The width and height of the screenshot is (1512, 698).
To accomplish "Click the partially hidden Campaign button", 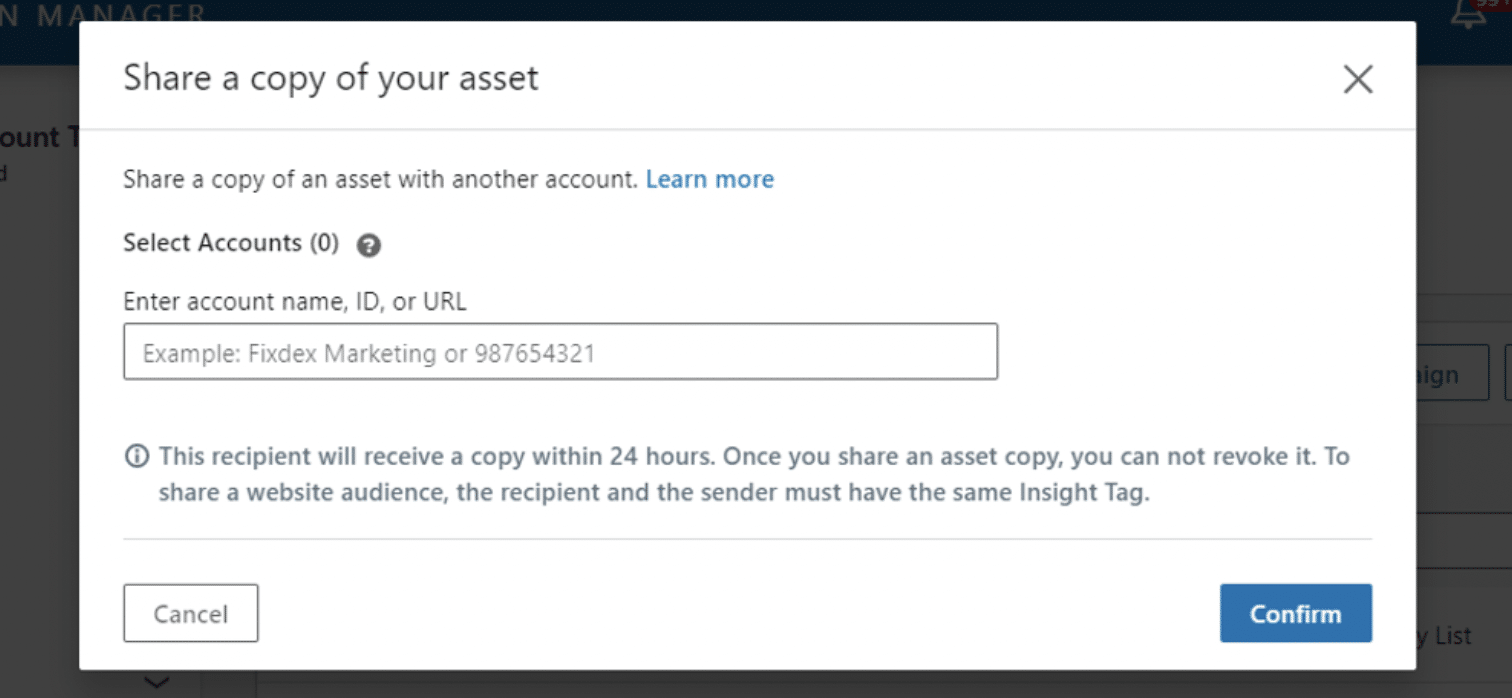I will tap(1452, 375).
